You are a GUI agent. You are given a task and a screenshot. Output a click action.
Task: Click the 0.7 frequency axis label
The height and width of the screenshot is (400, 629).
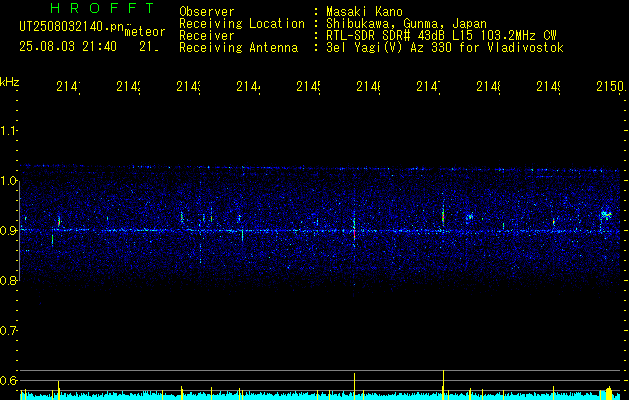tap(9, 331)
